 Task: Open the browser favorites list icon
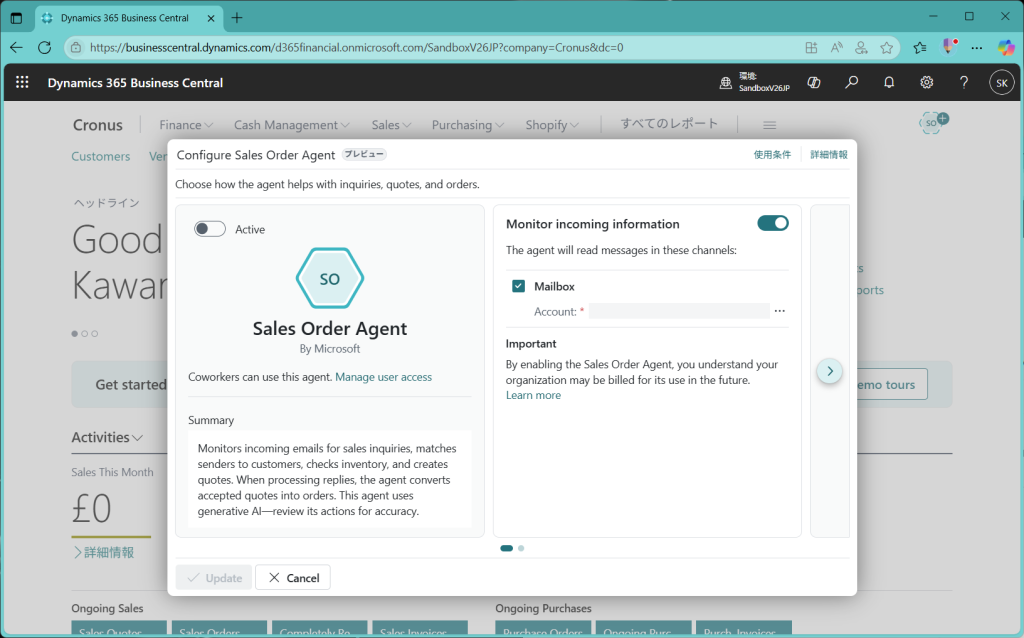[x=920, y=47]
